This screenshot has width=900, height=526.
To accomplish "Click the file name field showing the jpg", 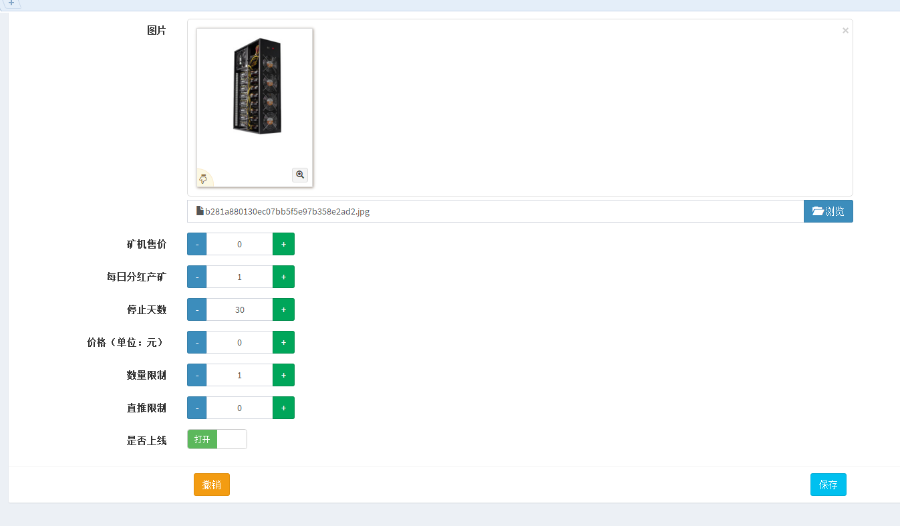I will (495, 211).
